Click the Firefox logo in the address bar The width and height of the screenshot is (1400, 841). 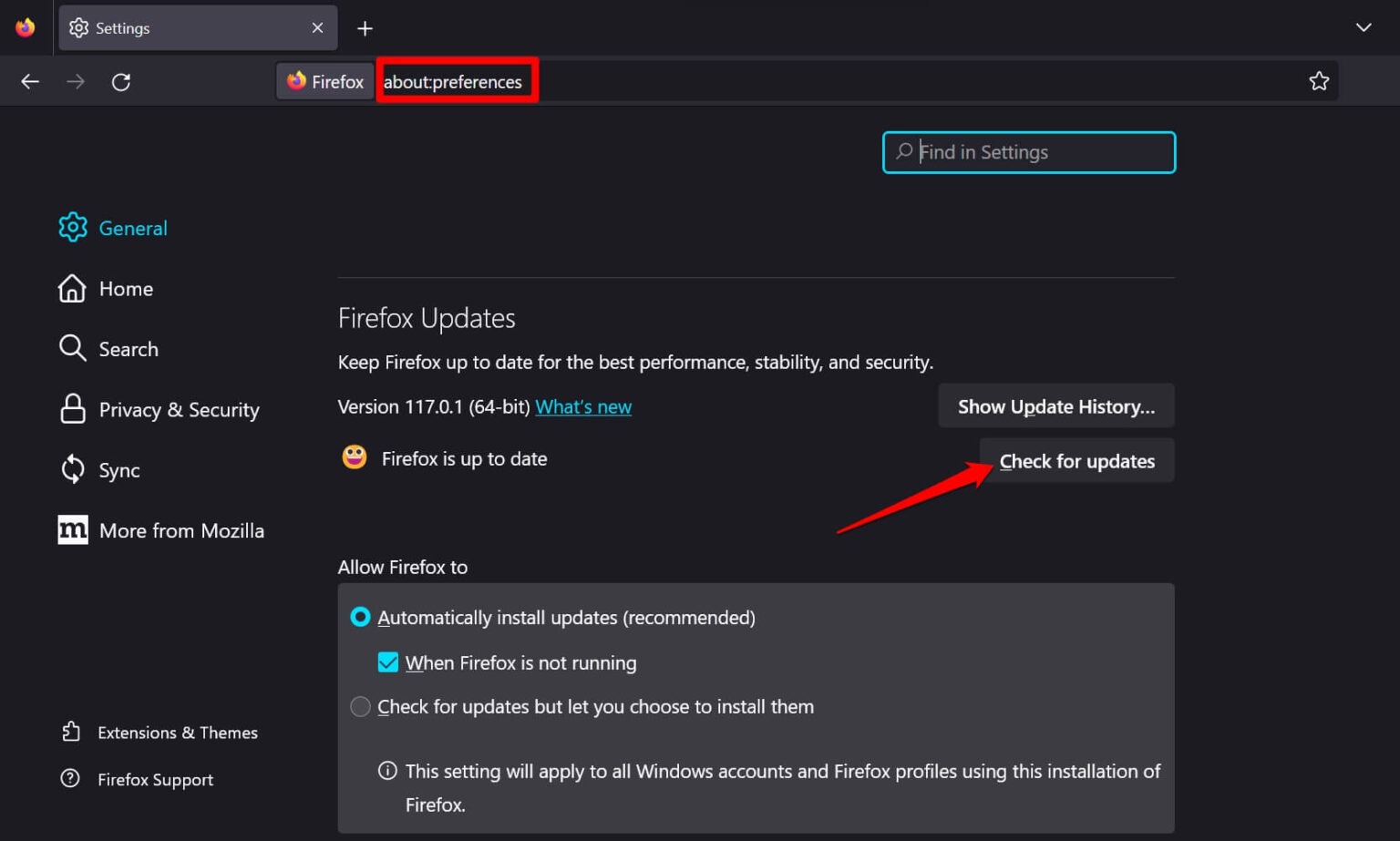(x=295, y=81)
